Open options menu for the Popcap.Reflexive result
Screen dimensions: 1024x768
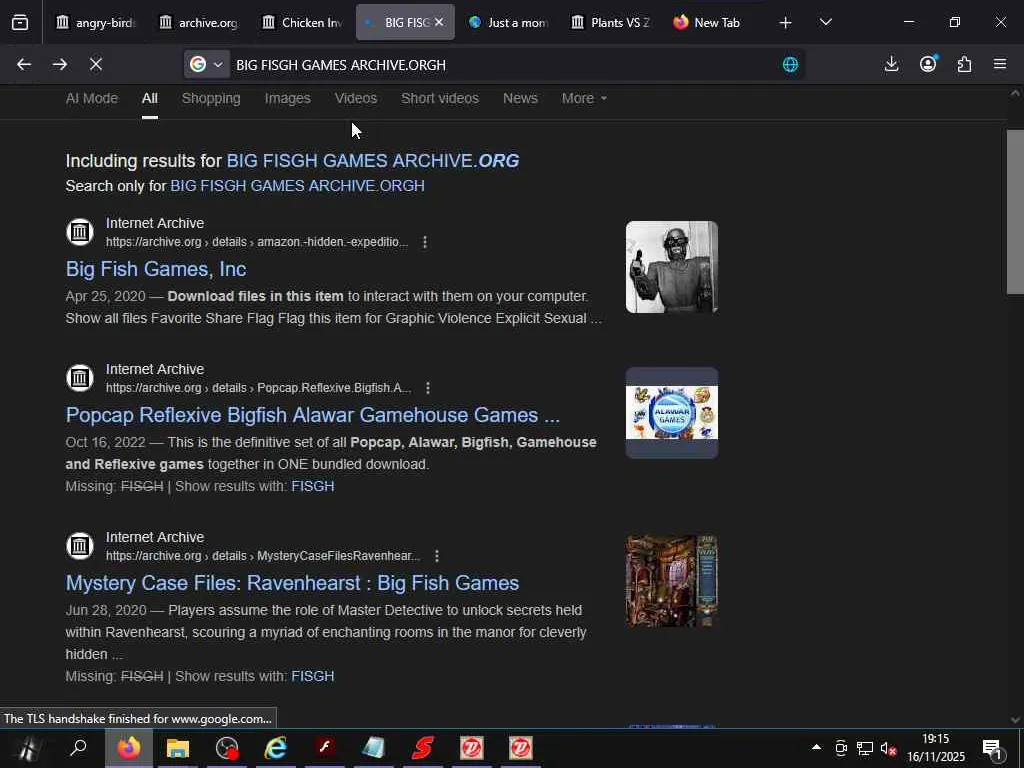(x=428, y=388)
